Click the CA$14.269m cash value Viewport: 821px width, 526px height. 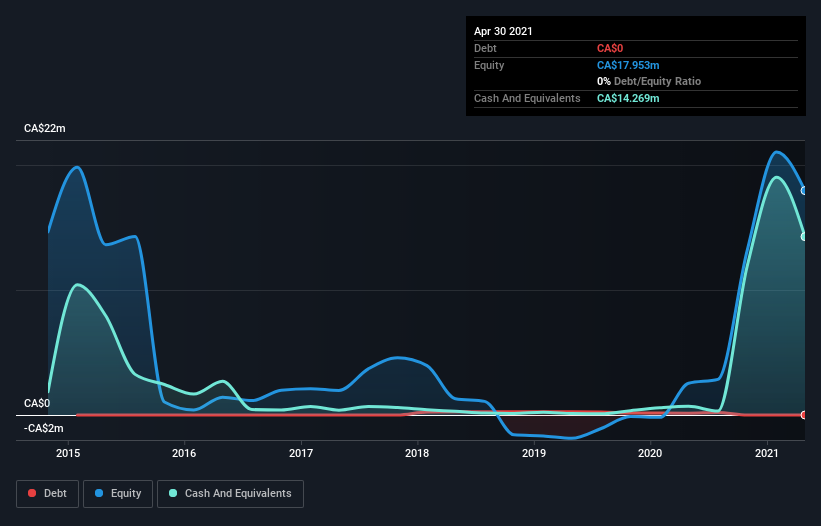[628, 98]
